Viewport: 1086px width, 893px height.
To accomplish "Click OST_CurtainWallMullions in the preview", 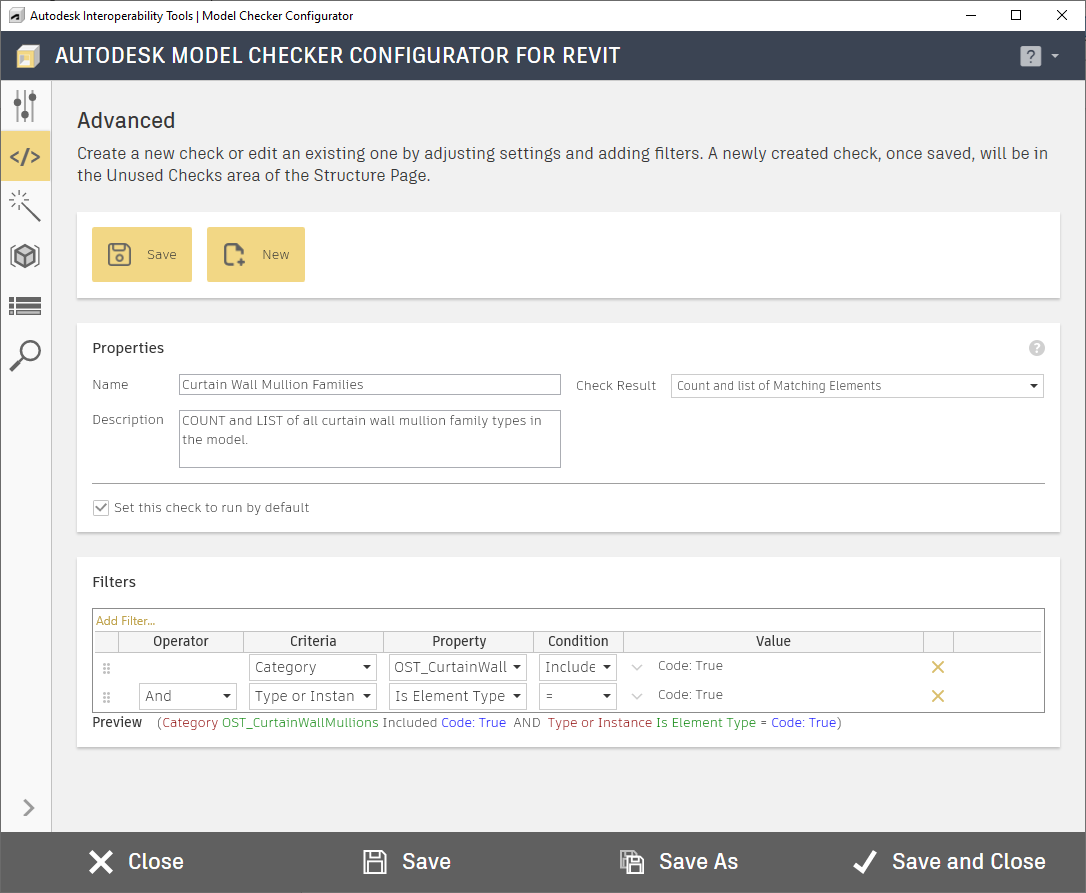I will click(300, 723).
